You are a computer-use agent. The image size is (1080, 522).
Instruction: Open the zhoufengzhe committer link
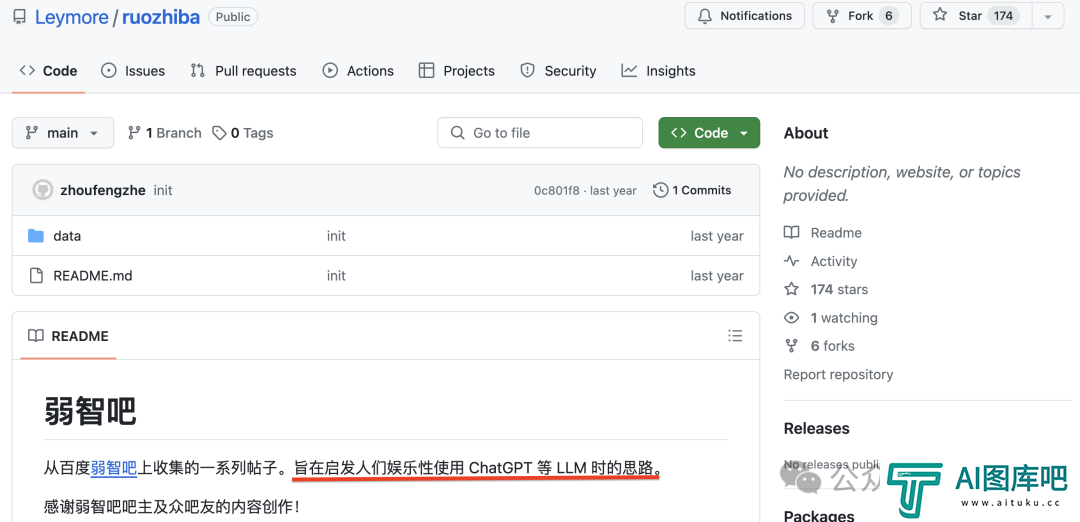[103, 191]
